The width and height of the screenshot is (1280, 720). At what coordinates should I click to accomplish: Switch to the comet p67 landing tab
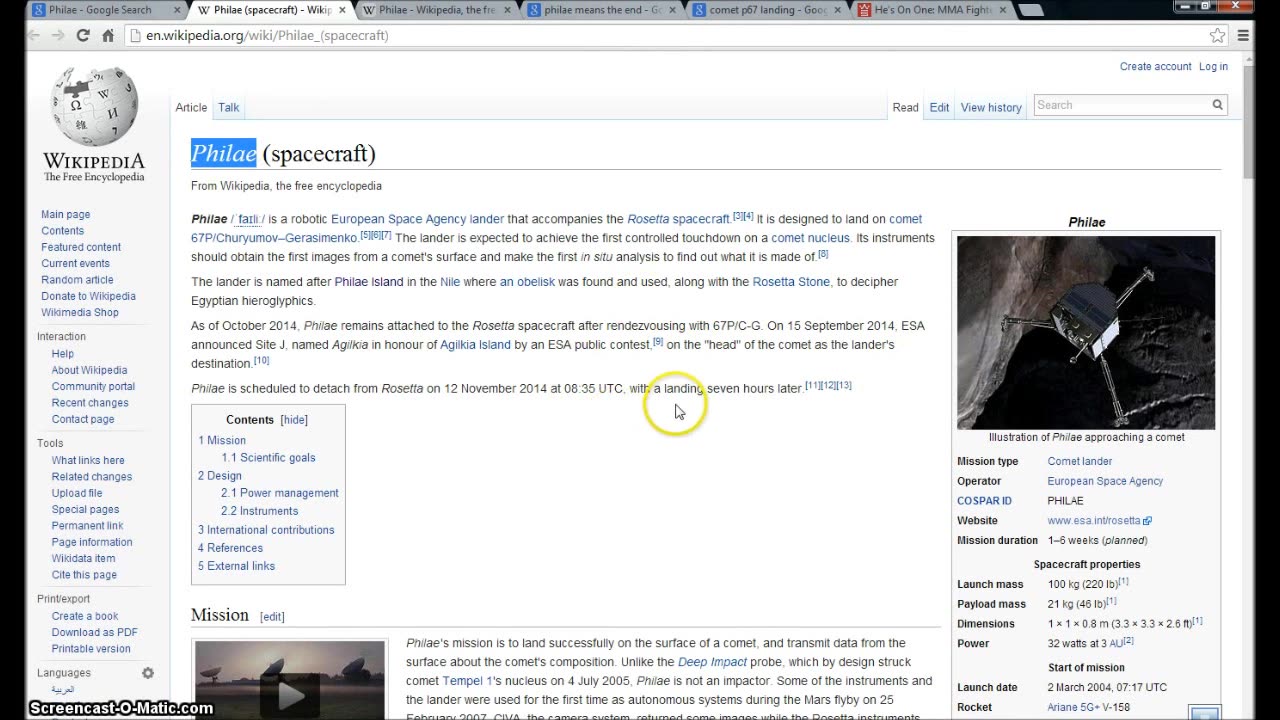pos(767,10)
